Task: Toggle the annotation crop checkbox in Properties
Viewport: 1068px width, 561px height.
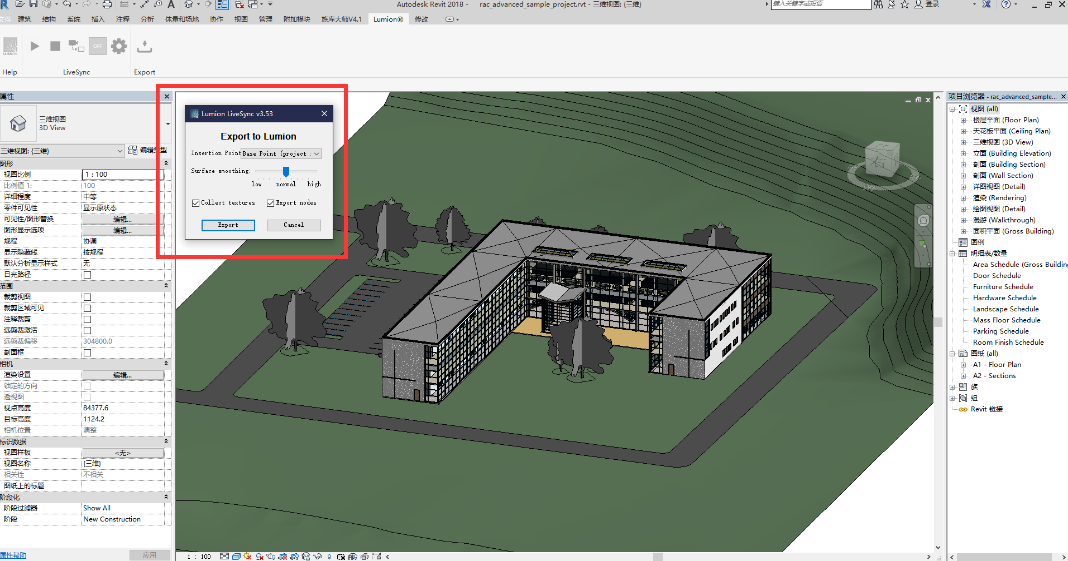Action: point(87,319)
